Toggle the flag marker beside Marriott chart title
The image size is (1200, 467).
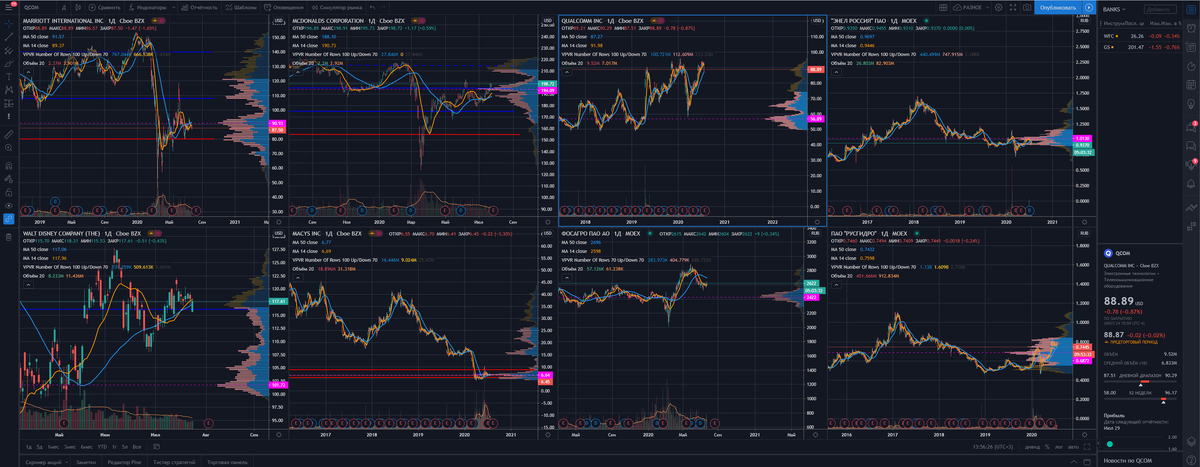click(158, 21)
